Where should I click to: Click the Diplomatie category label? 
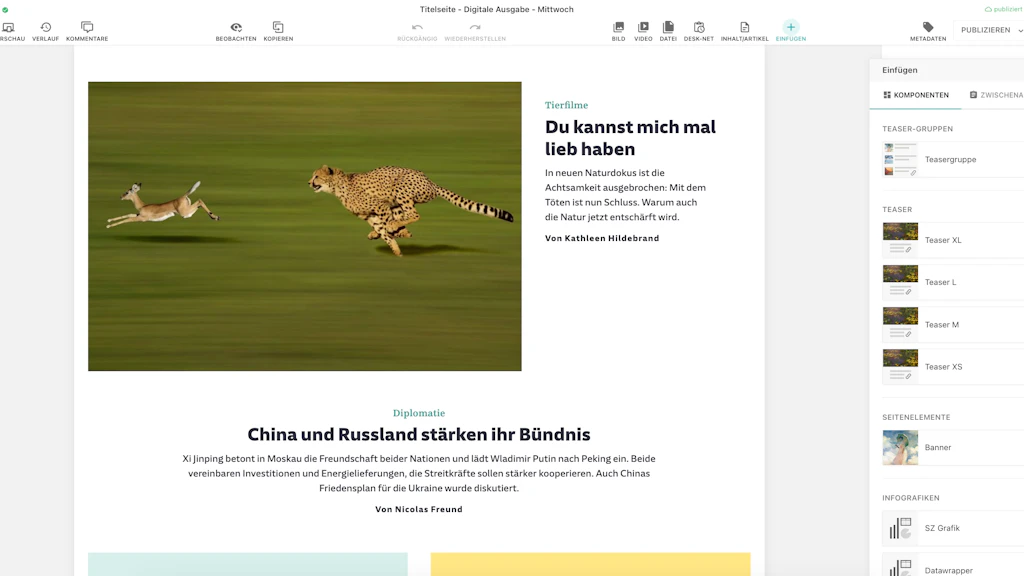point(419,413)
